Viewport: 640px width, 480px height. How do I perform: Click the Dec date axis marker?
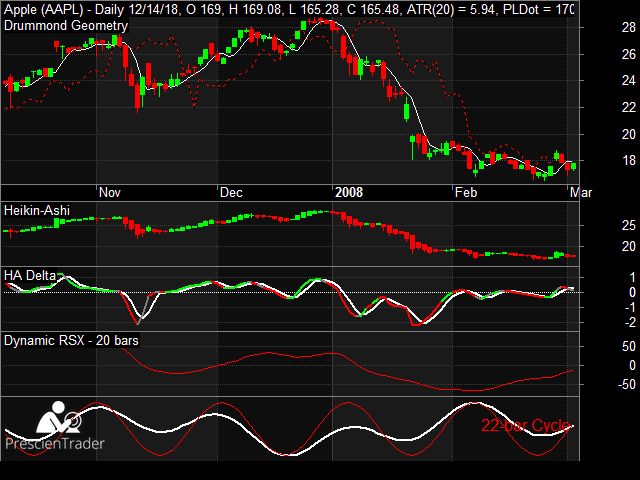(x=231, y=192)
